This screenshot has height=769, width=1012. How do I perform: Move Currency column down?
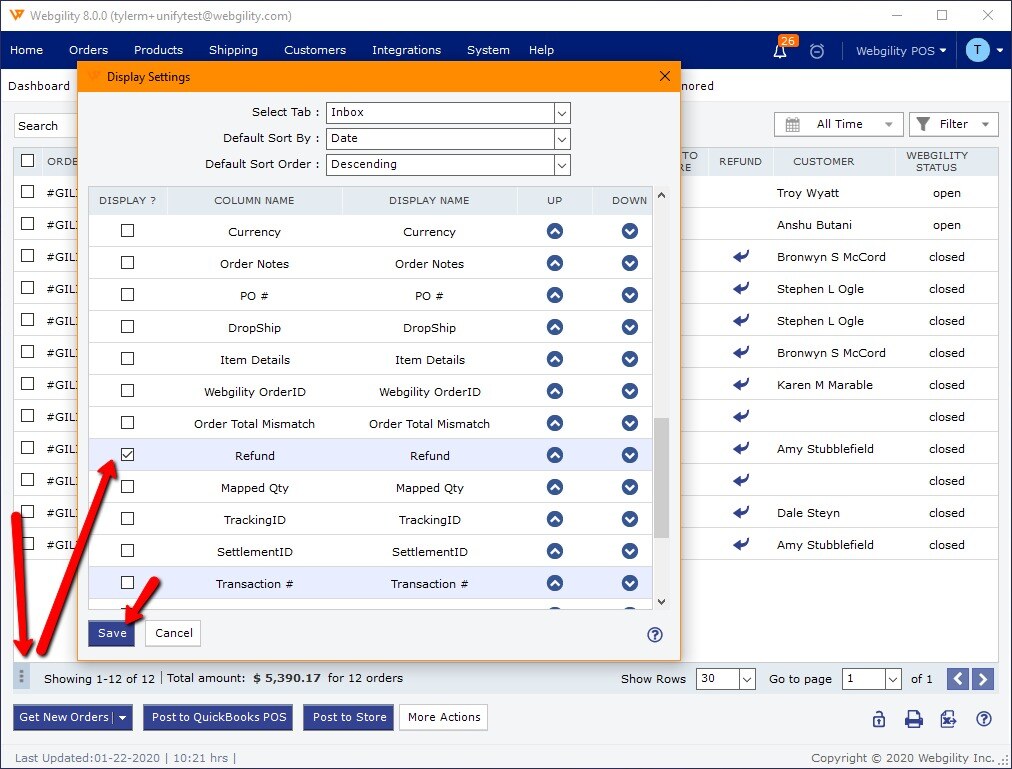[630, 231]
